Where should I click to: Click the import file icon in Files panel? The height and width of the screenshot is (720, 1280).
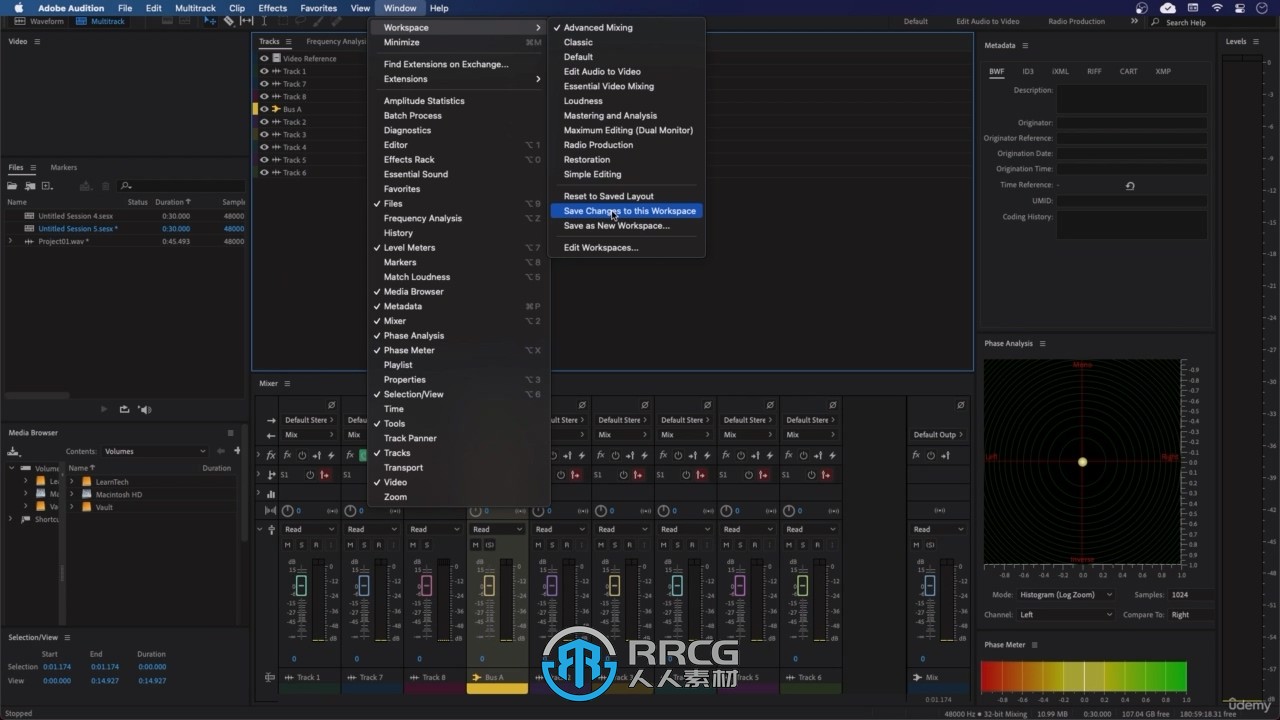30,186
